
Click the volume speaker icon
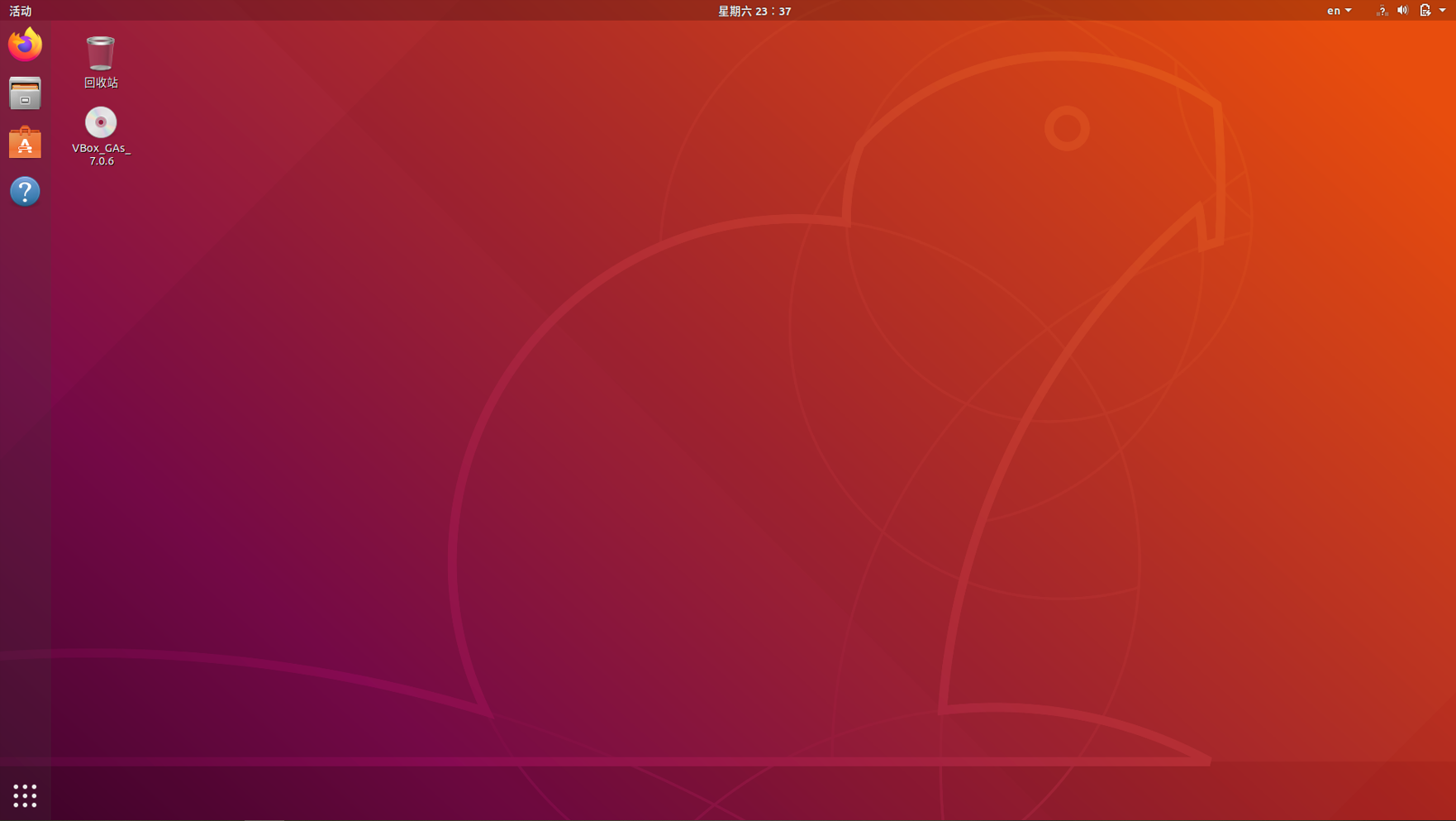1402,11
